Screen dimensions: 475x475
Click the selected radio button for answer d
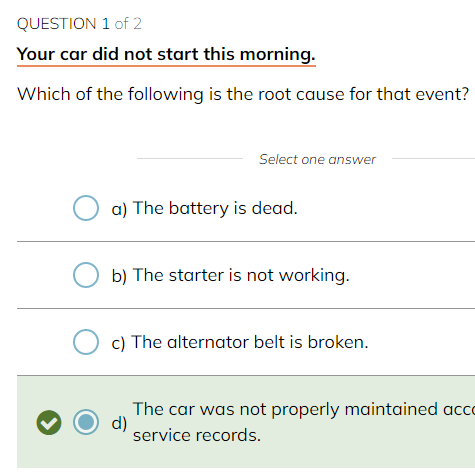point(86,422)
